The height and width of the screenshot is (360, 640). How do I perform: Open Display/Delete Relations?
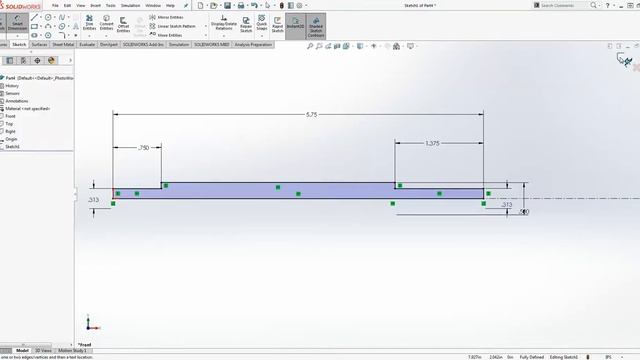224,23
